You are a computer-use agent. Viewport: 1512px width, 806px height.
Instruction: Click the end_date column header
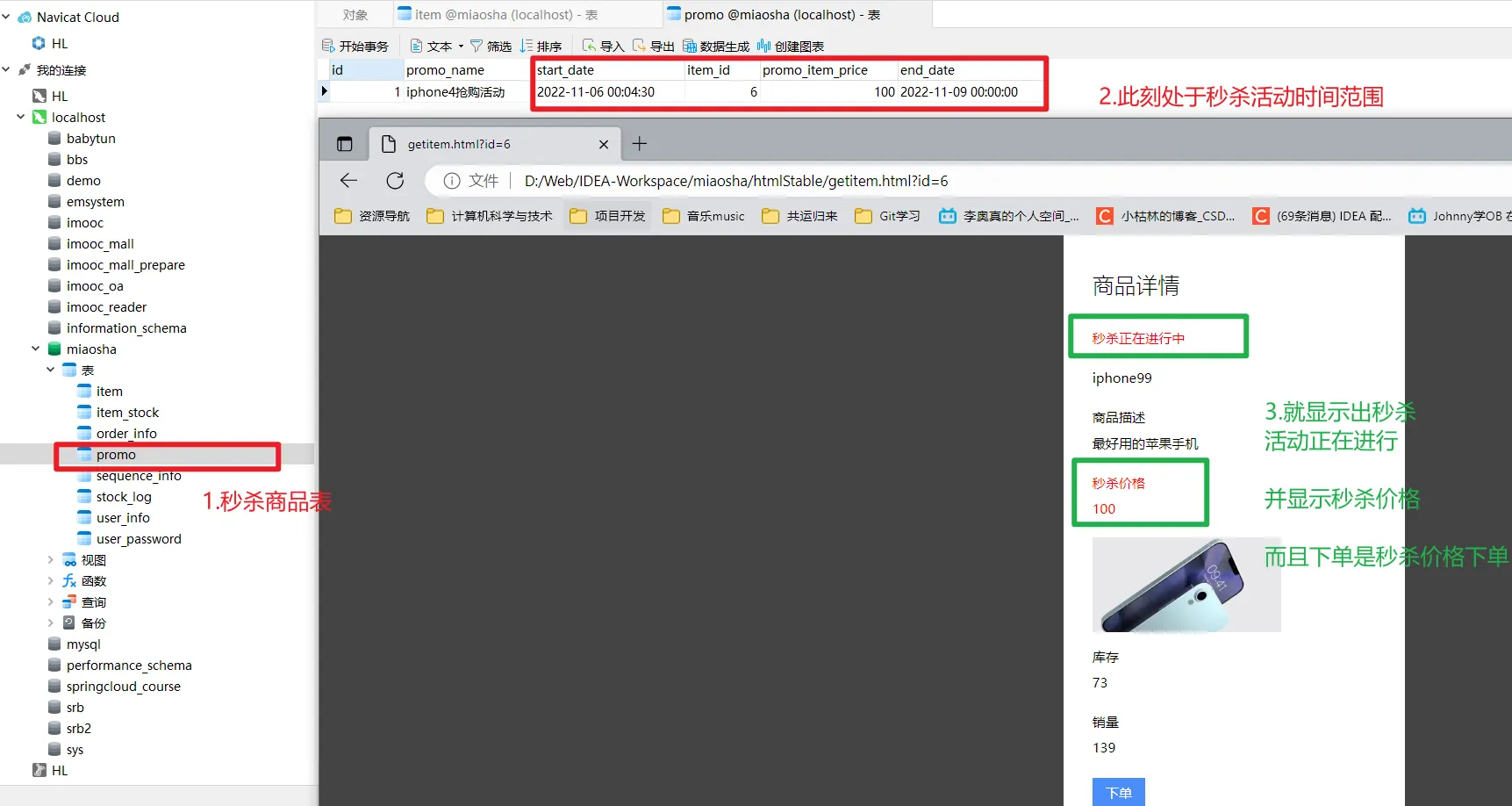971,70
